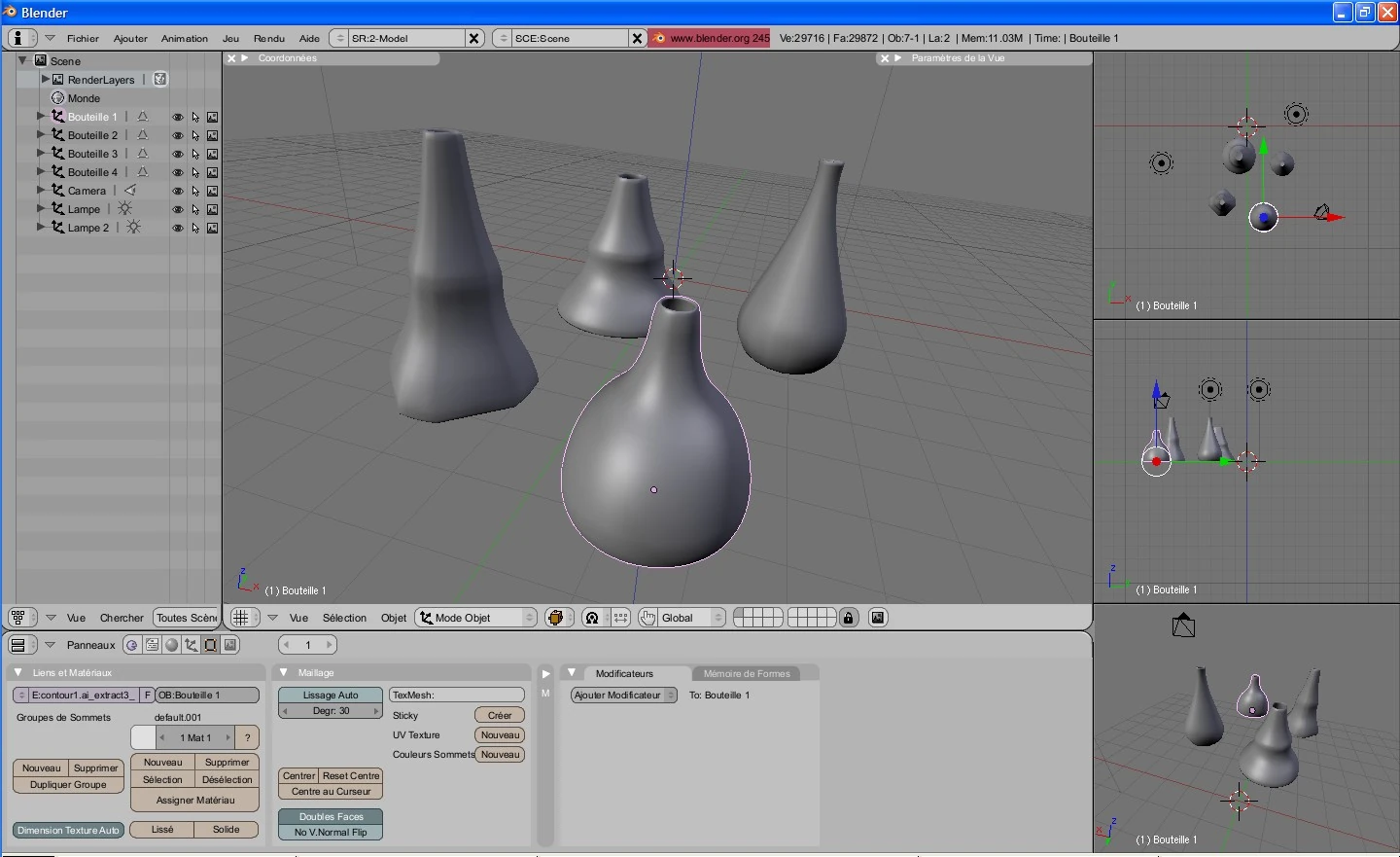Click the Camera object icon in outliner
Screen dimensions: 1400x857
pos(57,191)
